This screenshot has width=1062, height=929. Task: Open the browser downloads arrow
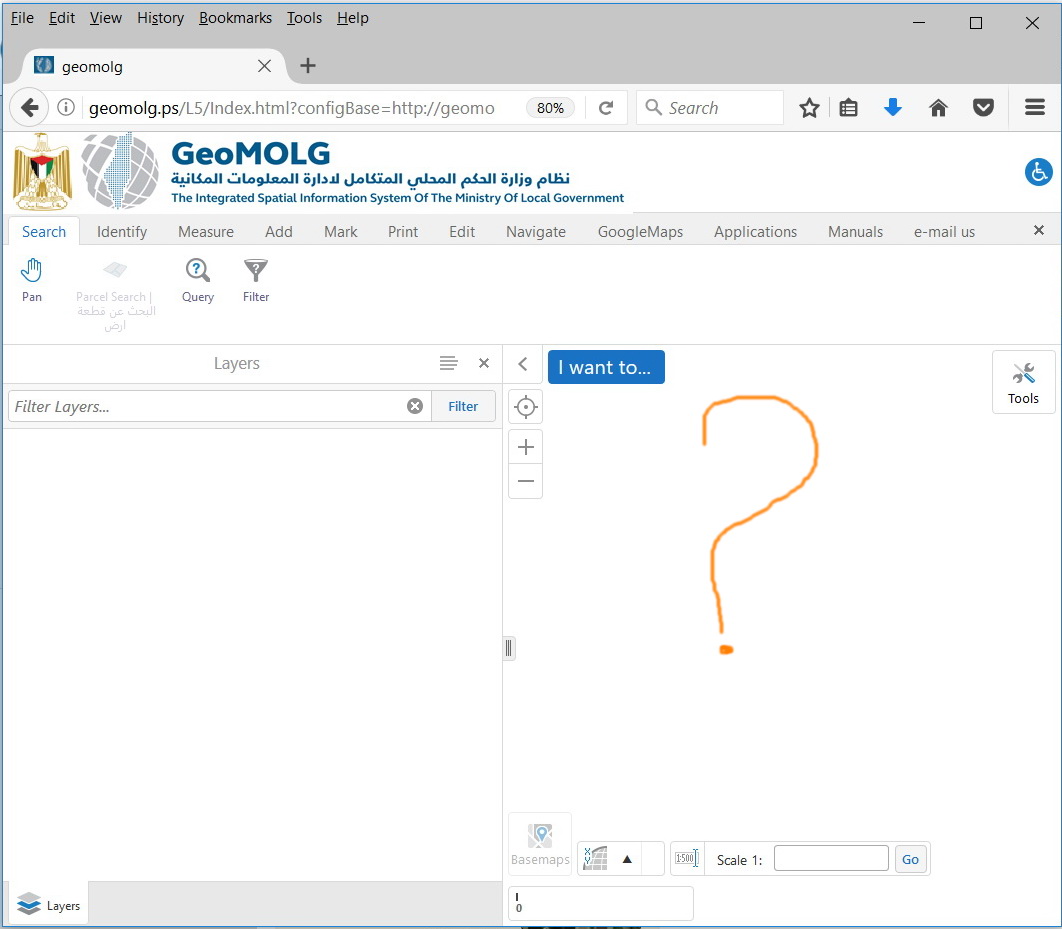893,107
